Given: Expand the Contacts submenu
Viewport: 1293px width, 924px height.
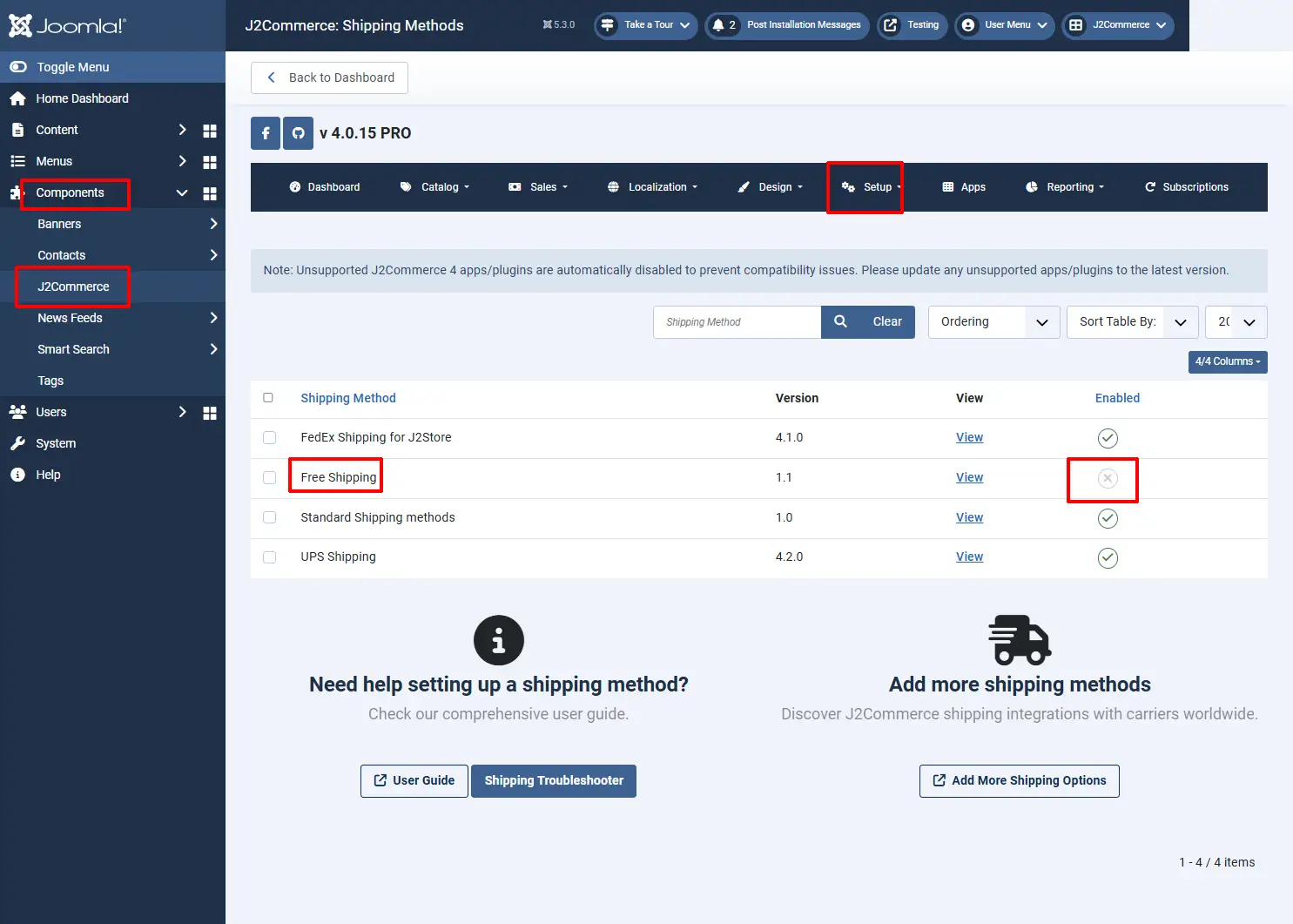Looking at the screenshot, I should pos(213,255).
